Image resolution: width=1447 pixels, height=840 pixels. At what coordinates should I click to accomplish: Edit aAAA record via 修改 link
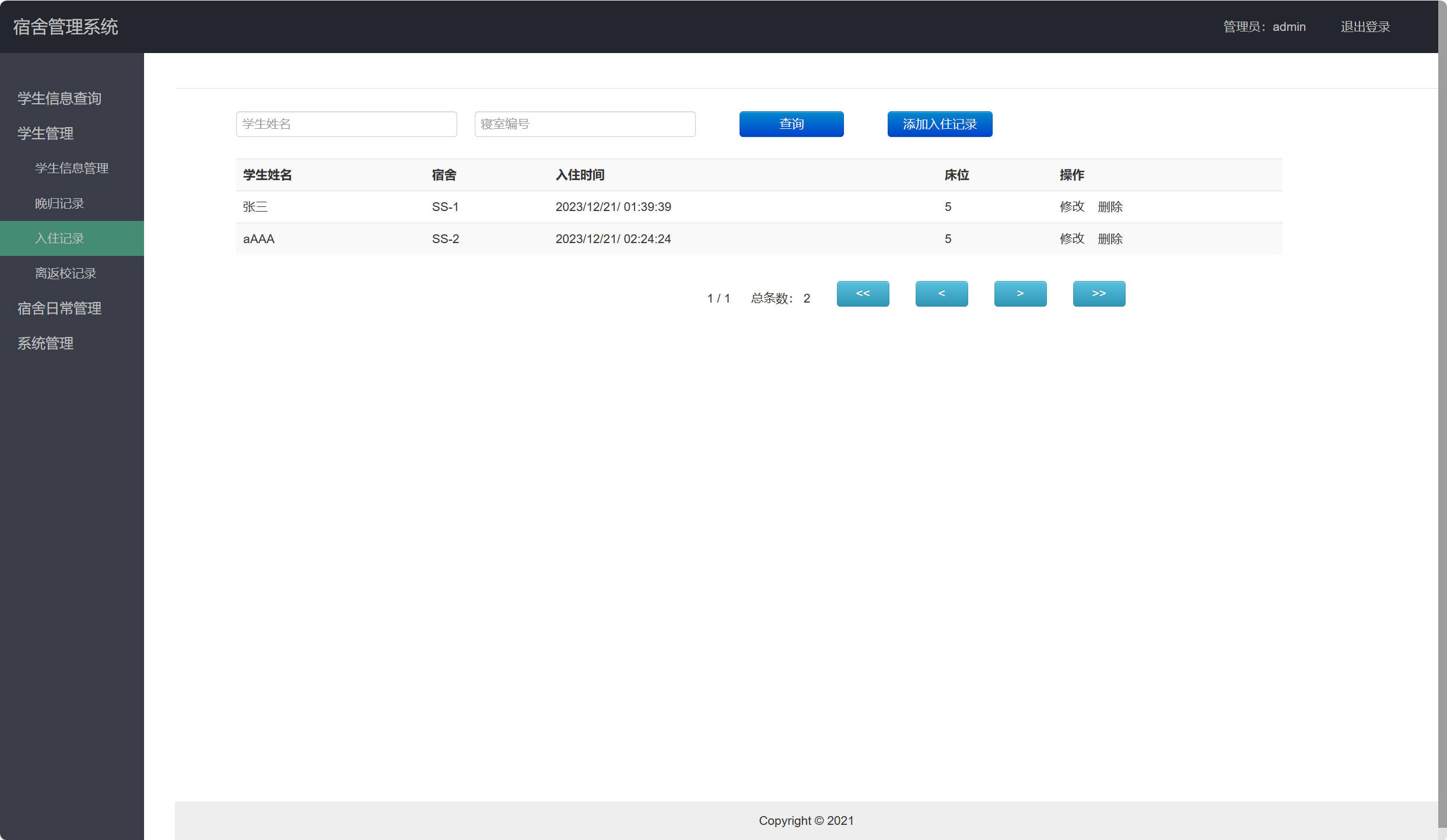pos(1071,239)
